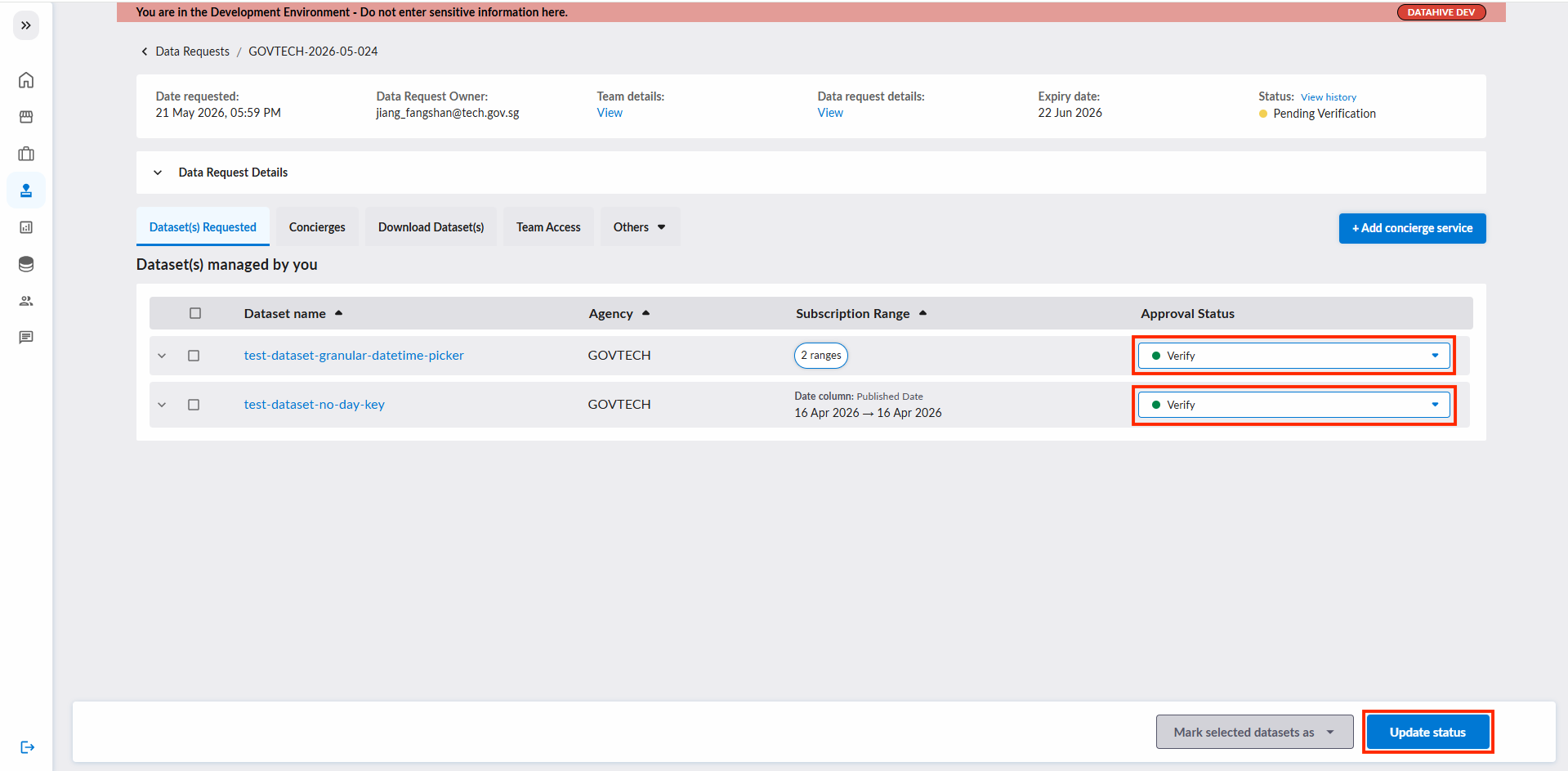1568x771 pixels.
Task: Open the View history link
Action: pyautogui.click(x=1329, y=97)
